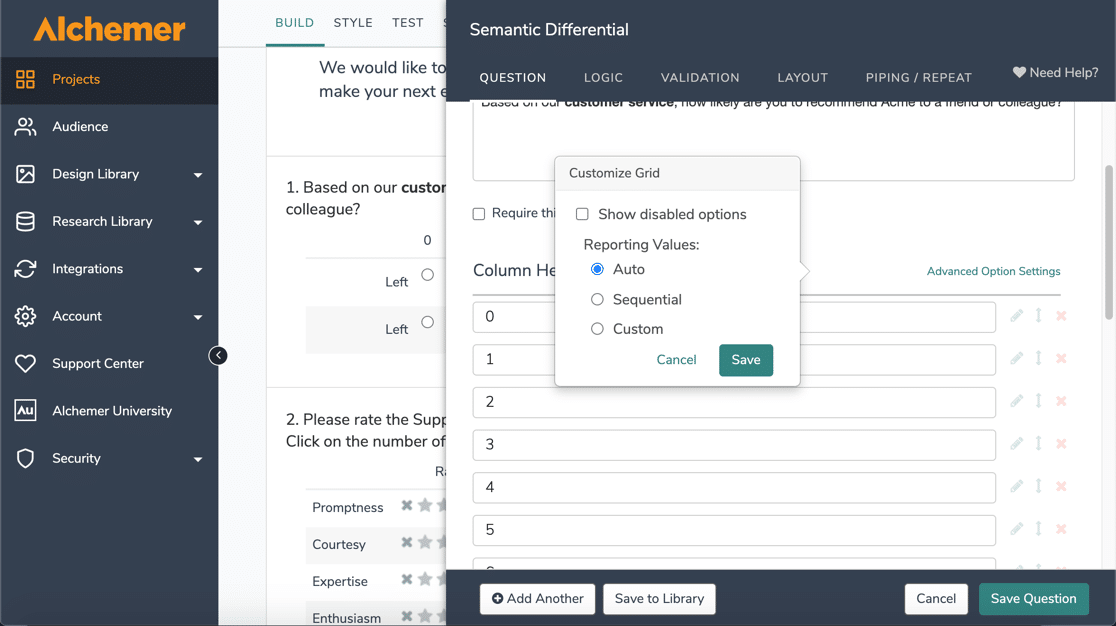Click the reorder icon for column 2
Viewport: 1116px width, 626px height.
point(1039,401)
